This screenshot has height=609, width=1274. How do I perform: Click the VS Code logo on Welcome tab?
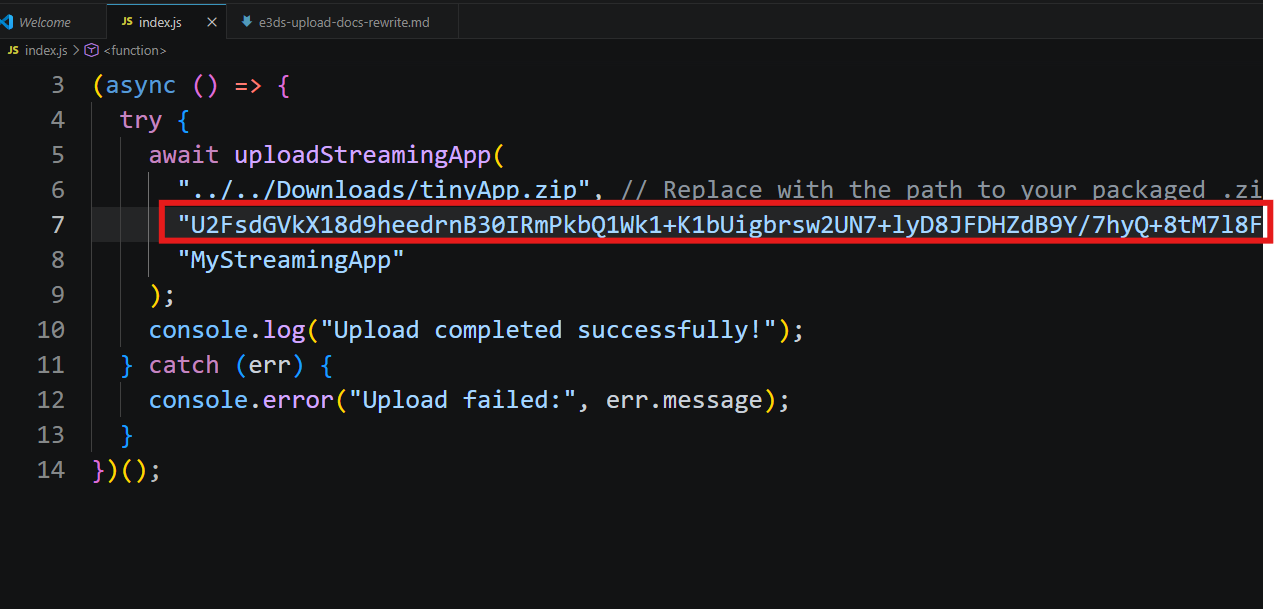[x=5, y=21]
